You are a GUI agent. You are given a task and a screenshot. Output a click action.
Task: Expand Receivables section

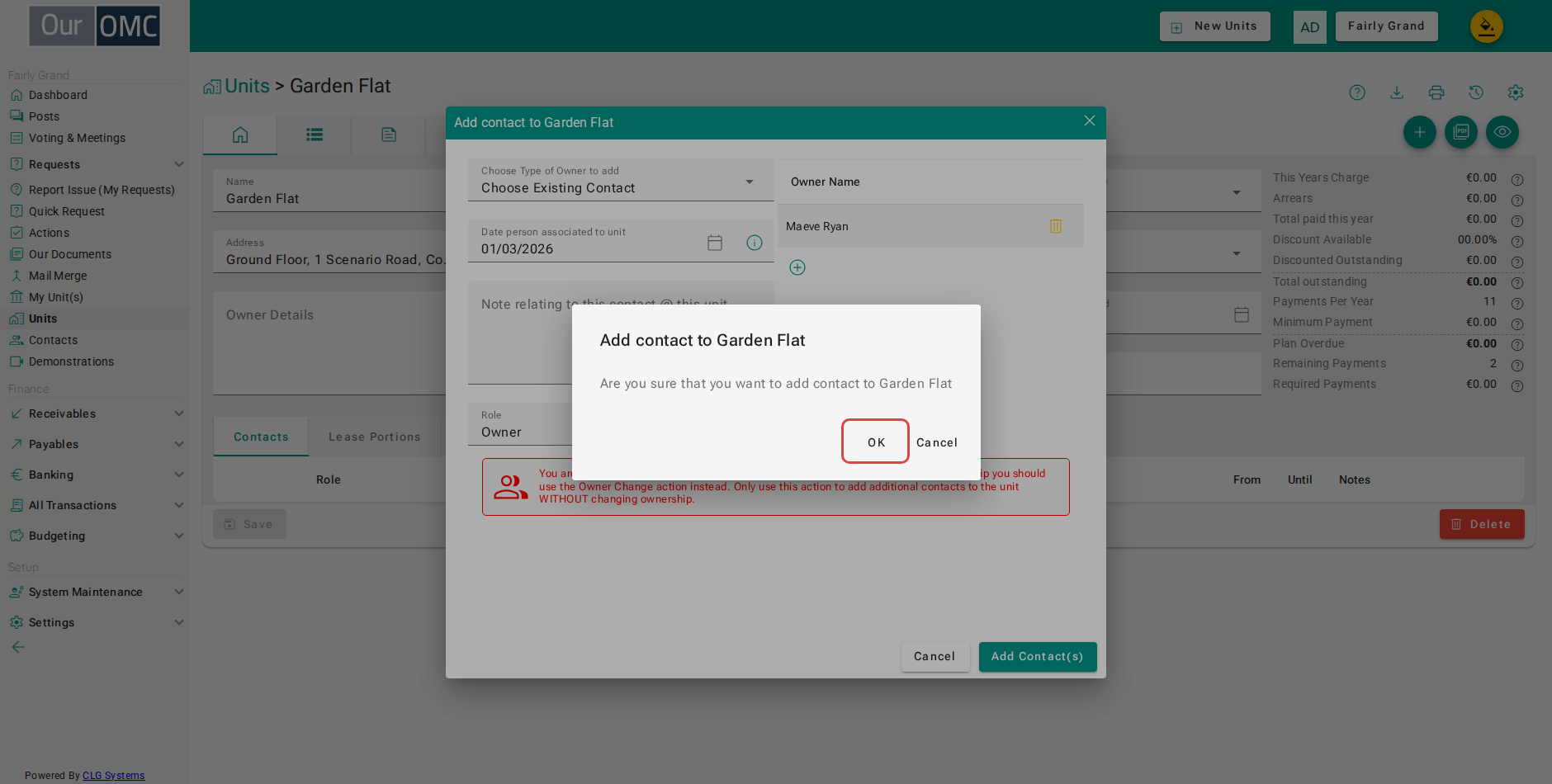(x=96, y=413)
